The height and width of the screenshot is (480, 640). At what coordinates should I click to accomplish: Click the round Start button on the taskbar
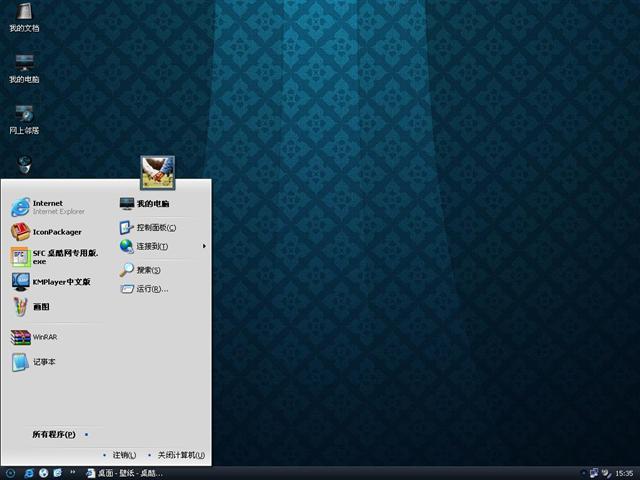point(10,473)
